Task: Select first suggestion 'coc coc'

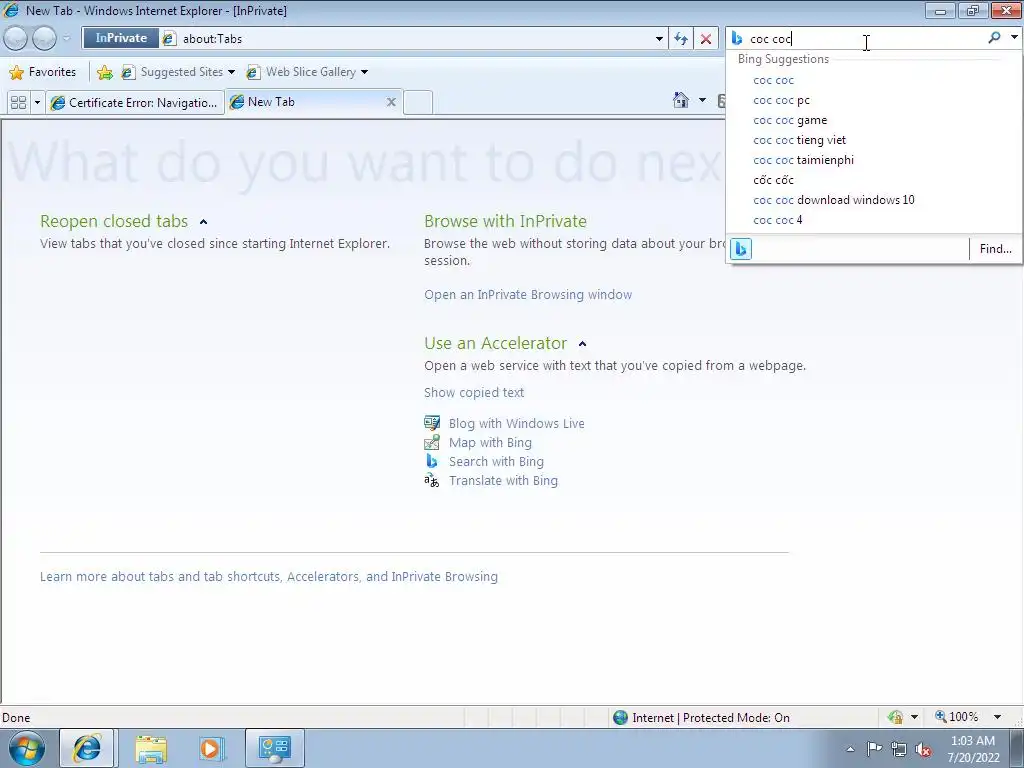Action: (874, 80)
